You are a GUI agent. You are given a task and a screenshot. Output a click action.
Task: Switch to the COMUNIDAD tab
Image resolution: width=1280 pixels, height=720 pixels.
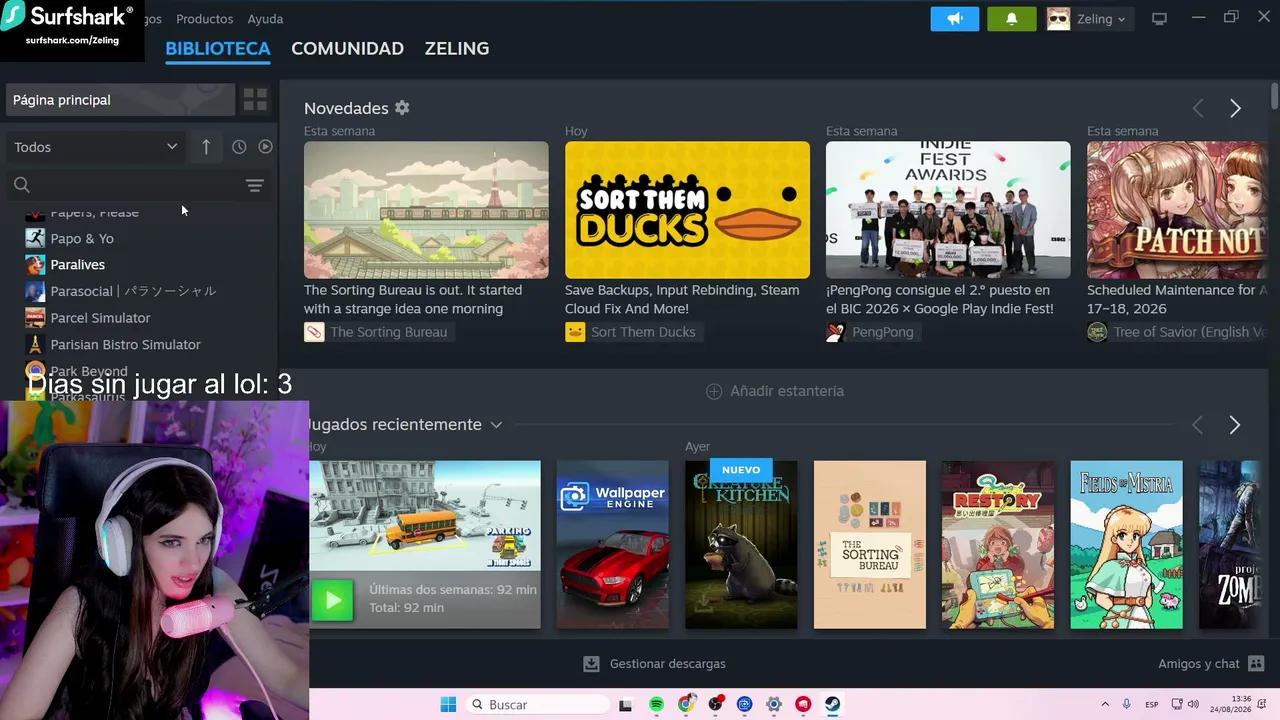tap(347, 48)
